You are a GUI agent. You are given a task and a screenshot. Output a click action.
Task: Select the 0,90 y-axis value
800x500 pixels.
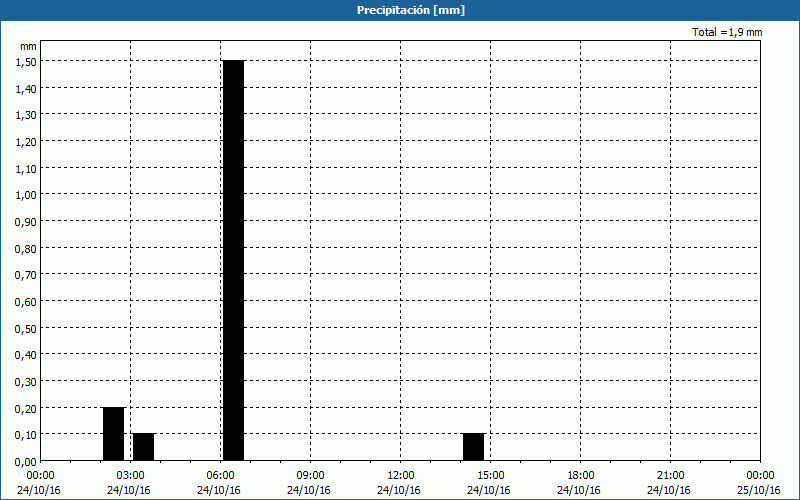pyautogui.click(x=26, y=221)
